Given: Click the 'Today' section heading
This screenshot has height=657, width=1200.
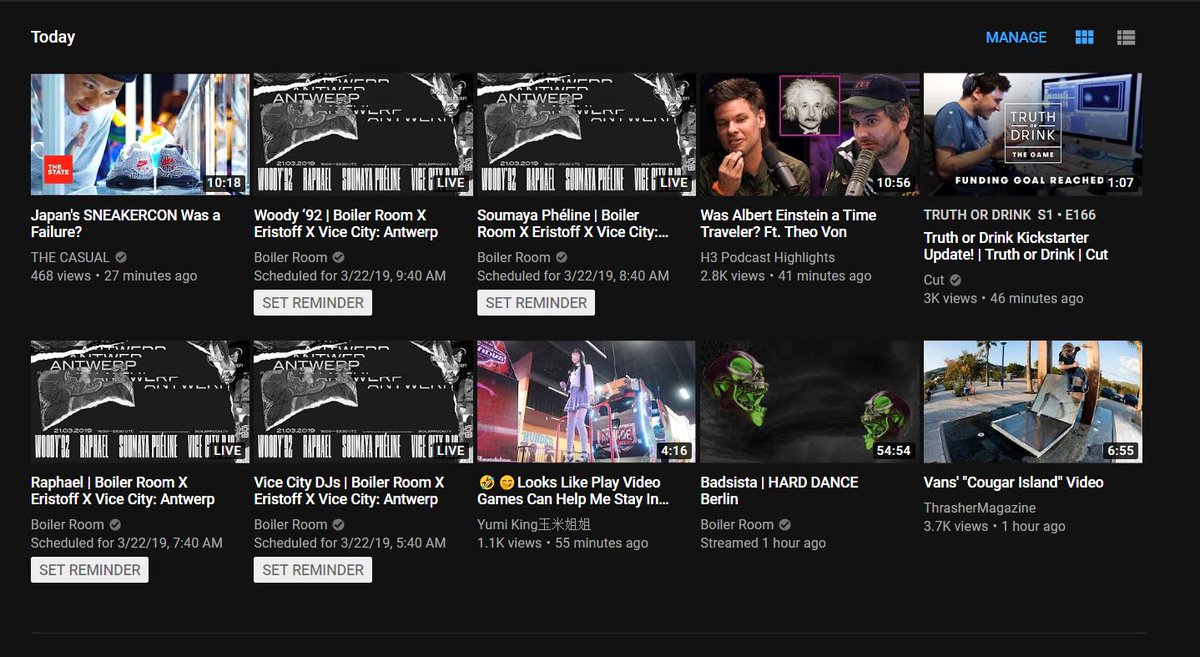Looking at the screenshot, I should [x=53, y=37].
